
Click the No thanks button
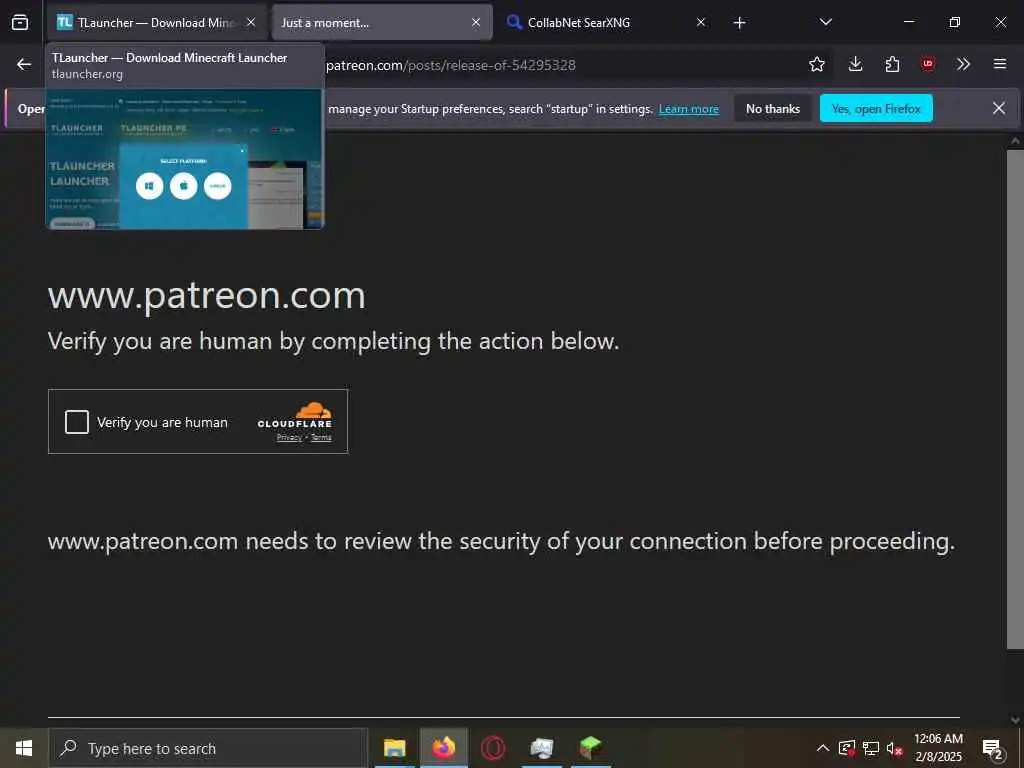[773, 108]
